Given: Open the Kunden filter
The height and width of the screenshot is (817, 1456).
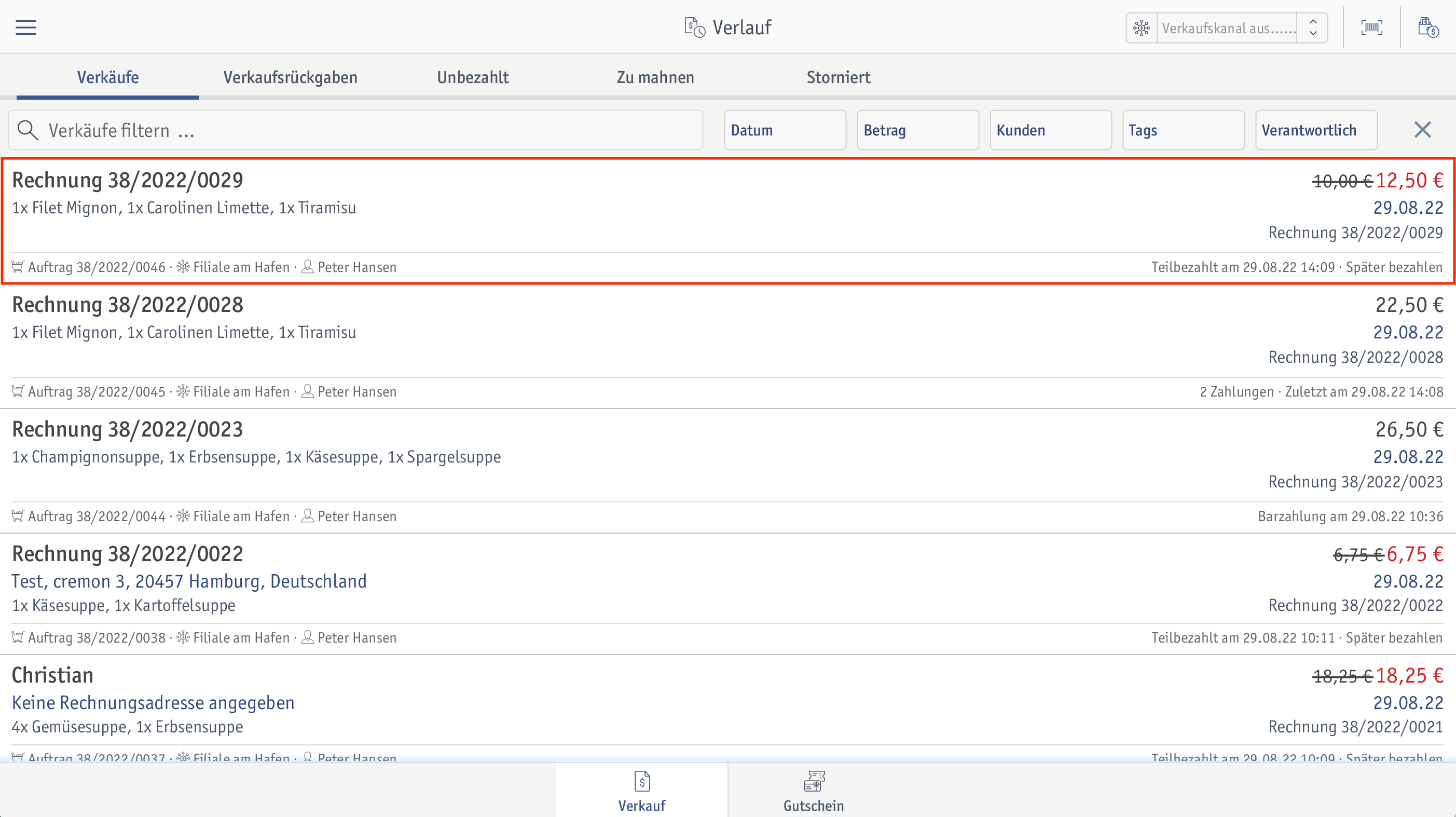Looking at the screenshot, I should (1051, 130).
